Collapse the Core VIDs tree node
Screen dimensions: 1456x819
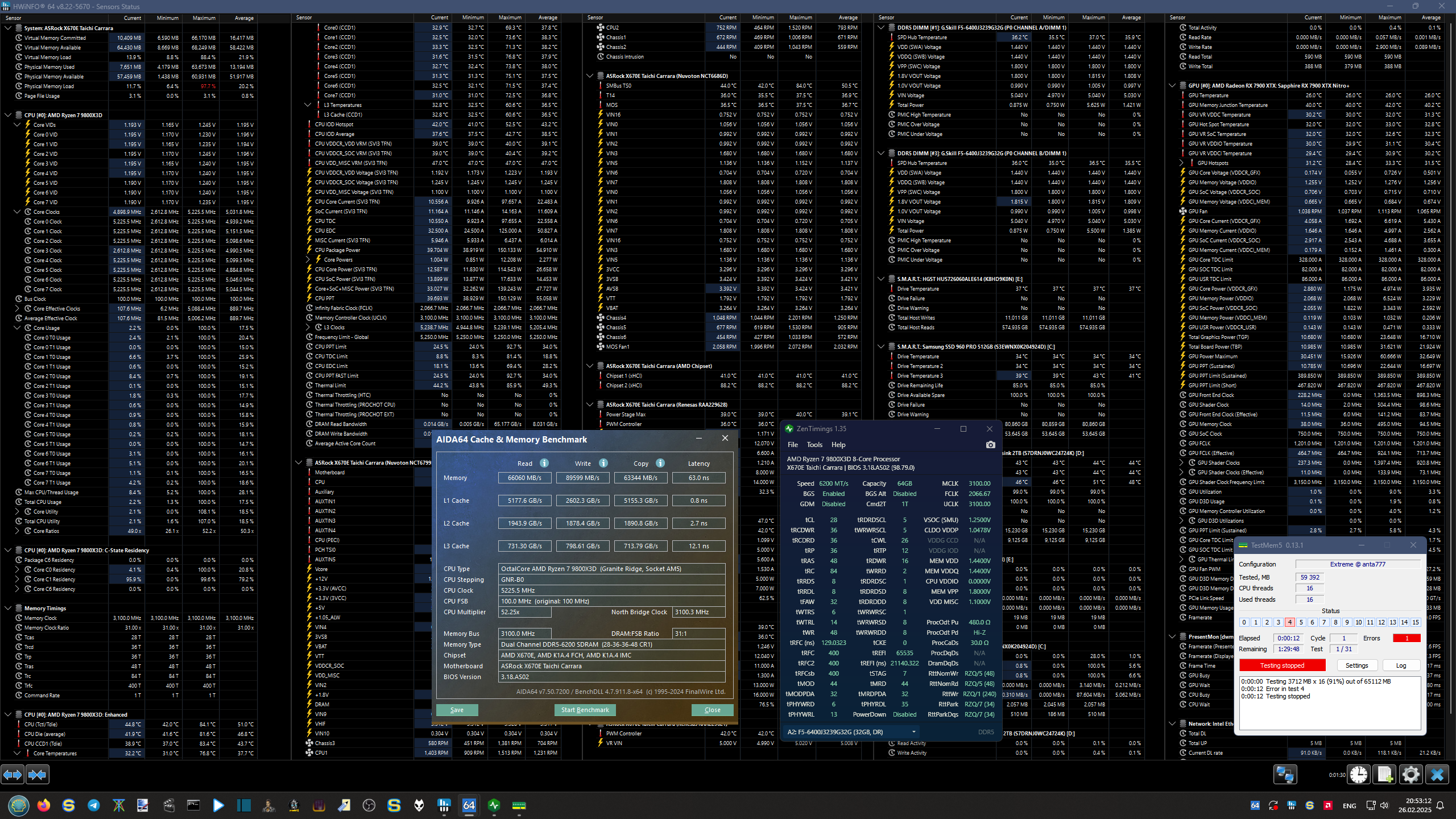coord(17,125)
